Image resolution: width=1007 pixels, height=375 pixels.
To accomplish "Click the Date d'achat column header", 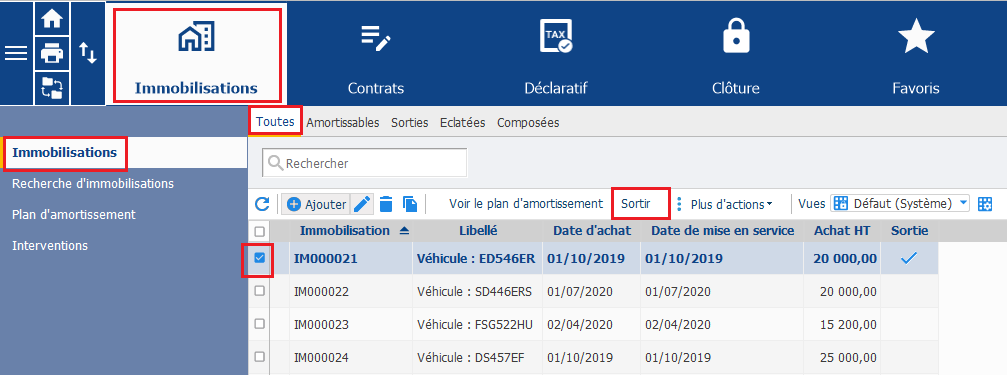I will pyautogui.click(x=591, y=231).
